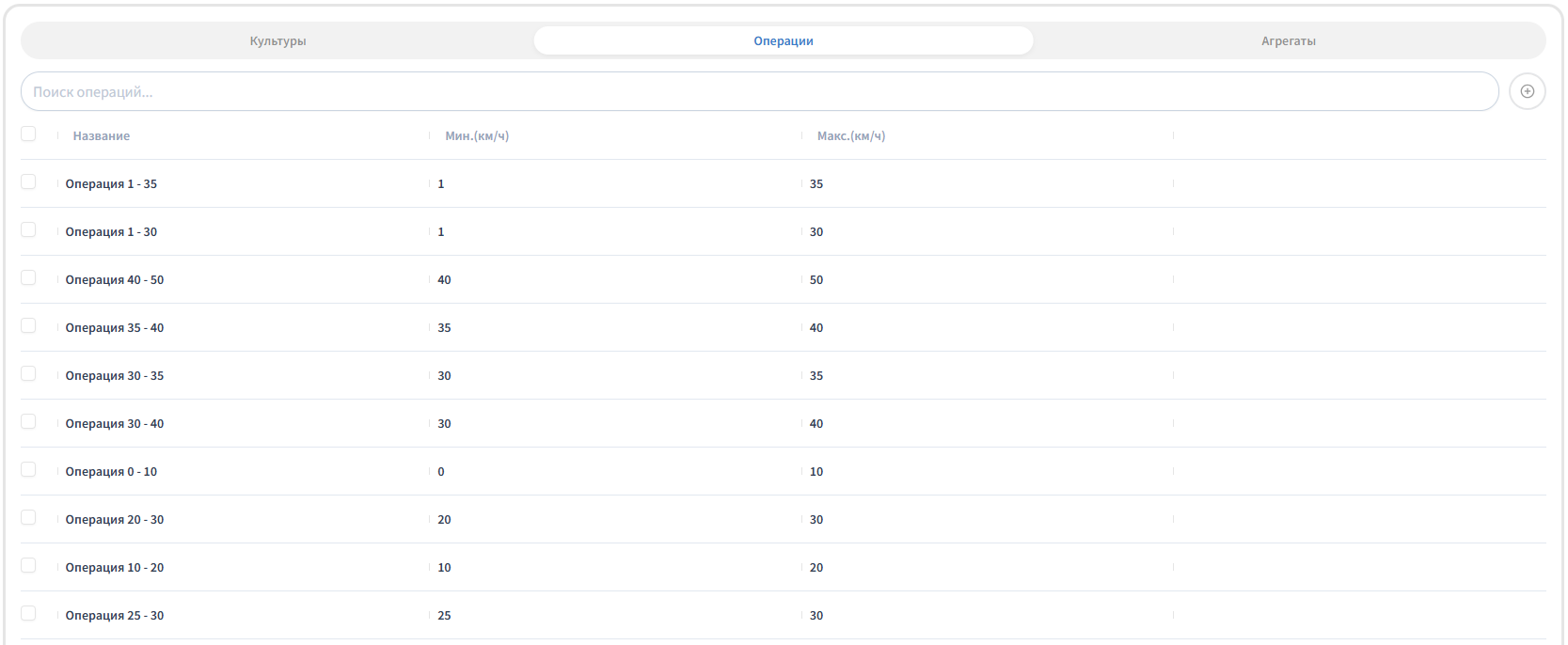Select the Операции tab
Viewport: 1568px width, 645px height.
(x=784, y=40)
